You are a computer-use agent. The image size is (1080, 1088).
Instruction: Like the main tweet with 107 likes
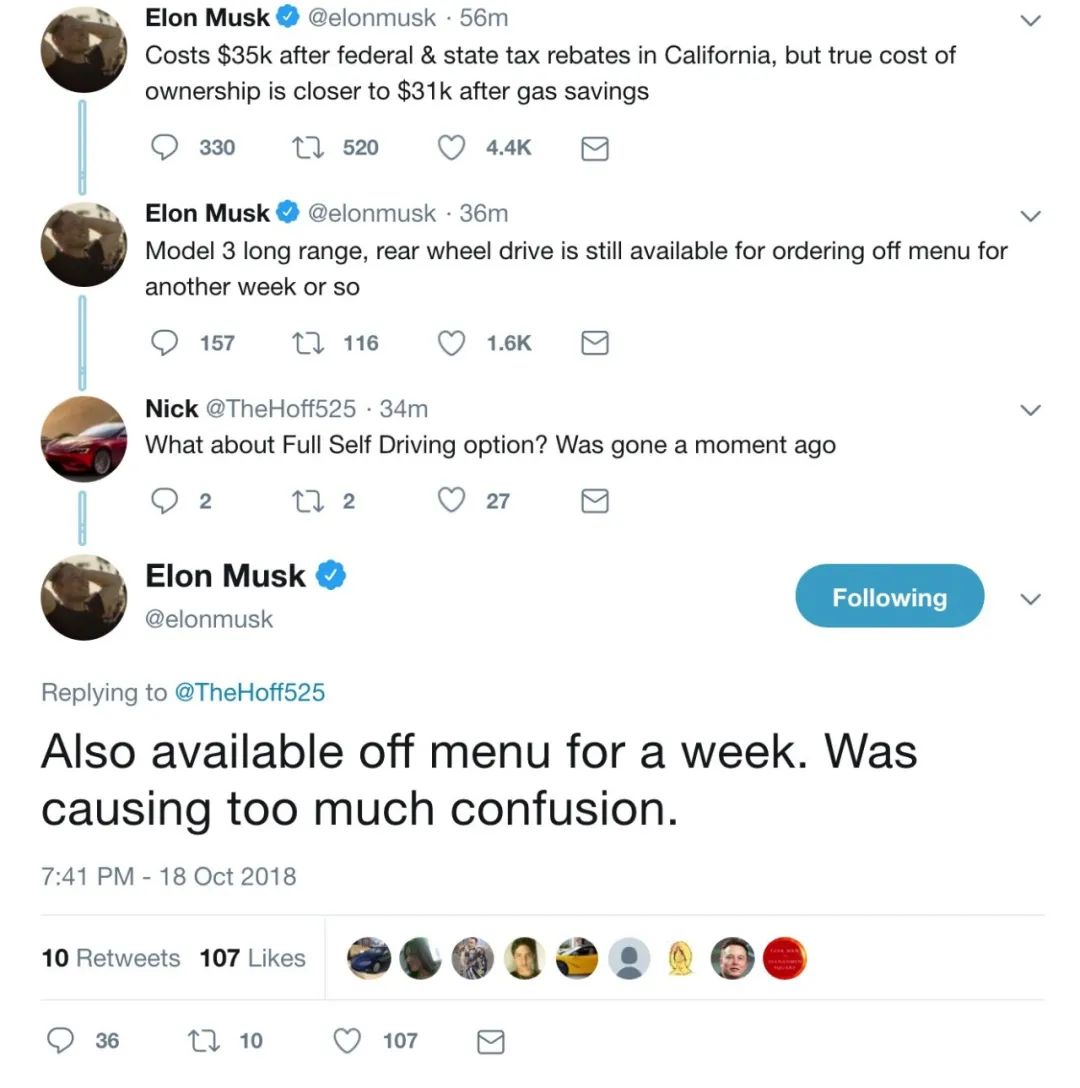tap(347, 1041)
